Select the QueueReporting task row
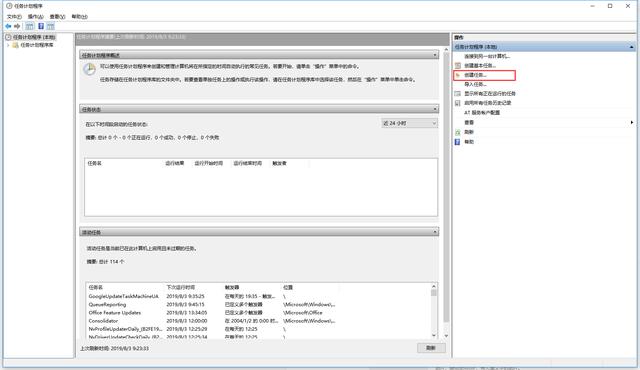Screen dimensions: 640x370 [x=259, y=304]
